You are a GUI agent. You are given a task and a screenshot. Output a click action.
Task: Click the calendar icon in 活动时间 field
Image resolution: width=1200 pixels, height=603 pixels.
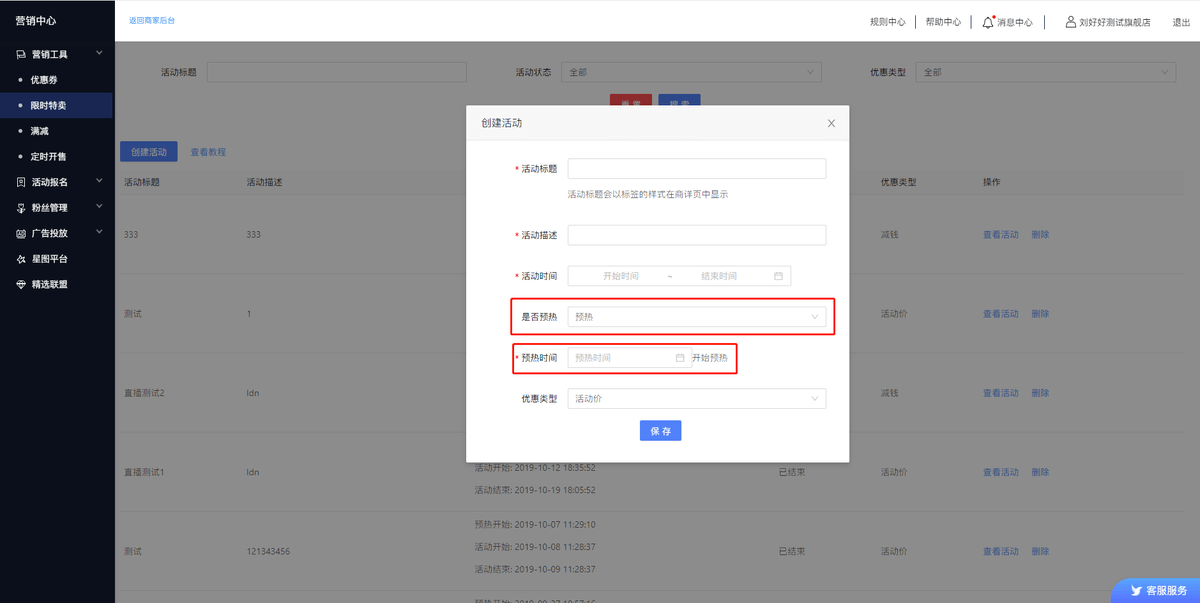click(778, 276)
